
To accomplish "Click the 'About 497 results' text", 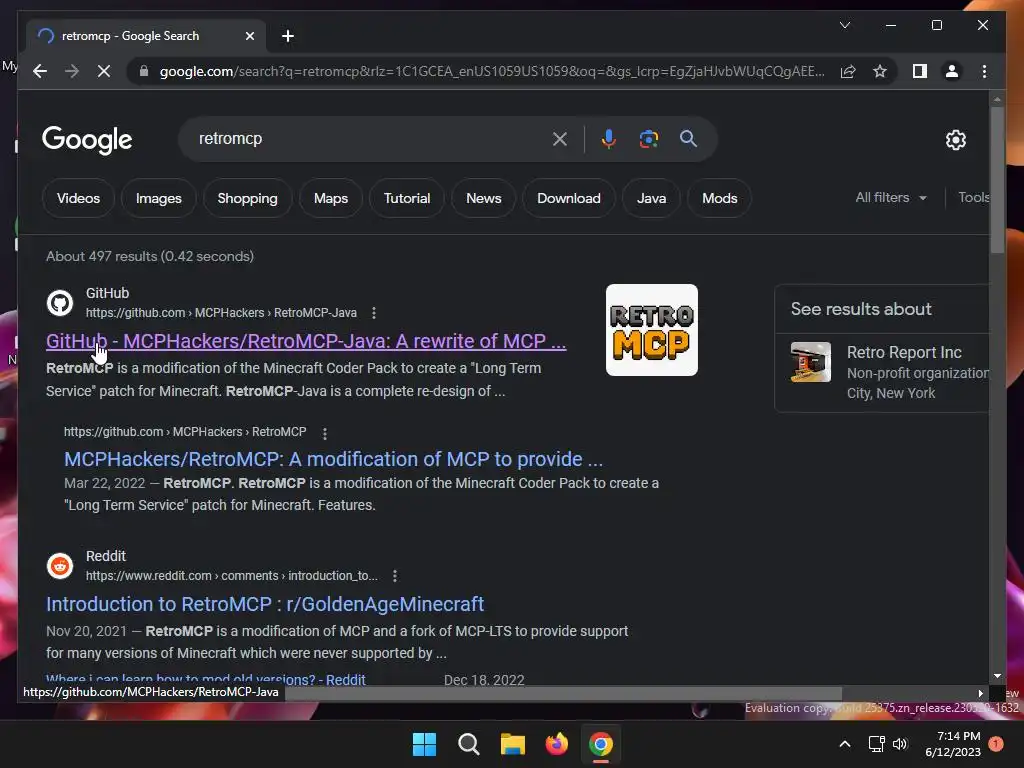I will pyautogui.click(x=150, y=256).
